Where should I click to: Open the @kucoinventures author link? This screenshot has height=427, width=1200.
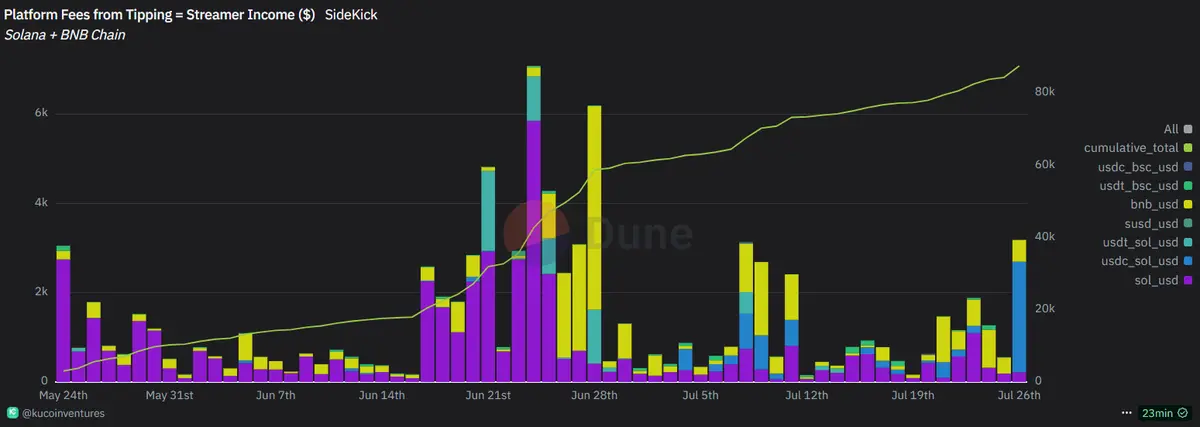click(64, 413)
